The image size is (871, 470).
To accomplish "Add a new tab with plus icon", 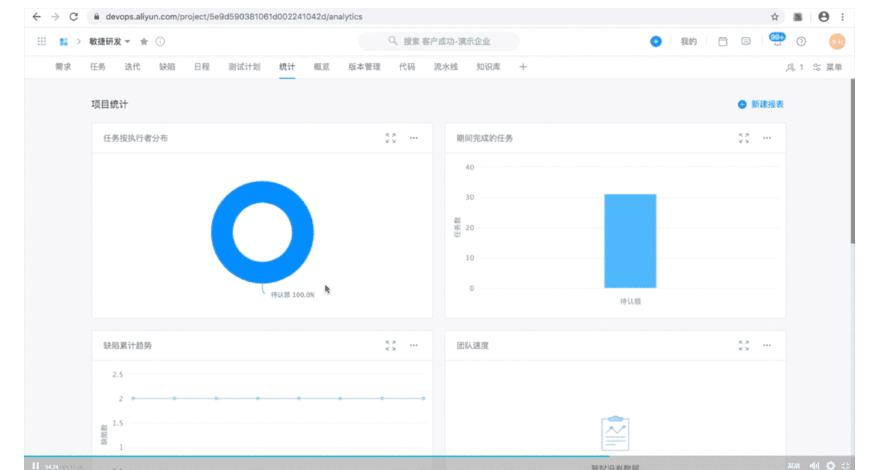I will [x=523, y=67].
